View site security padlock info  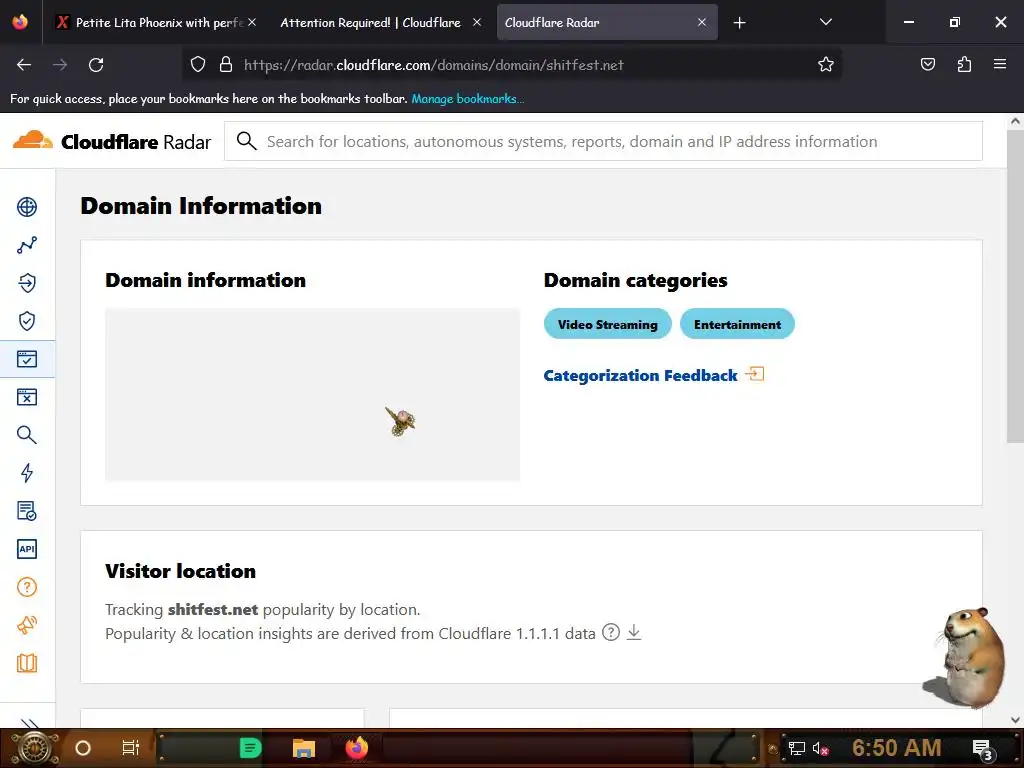(x=226, y=64)
